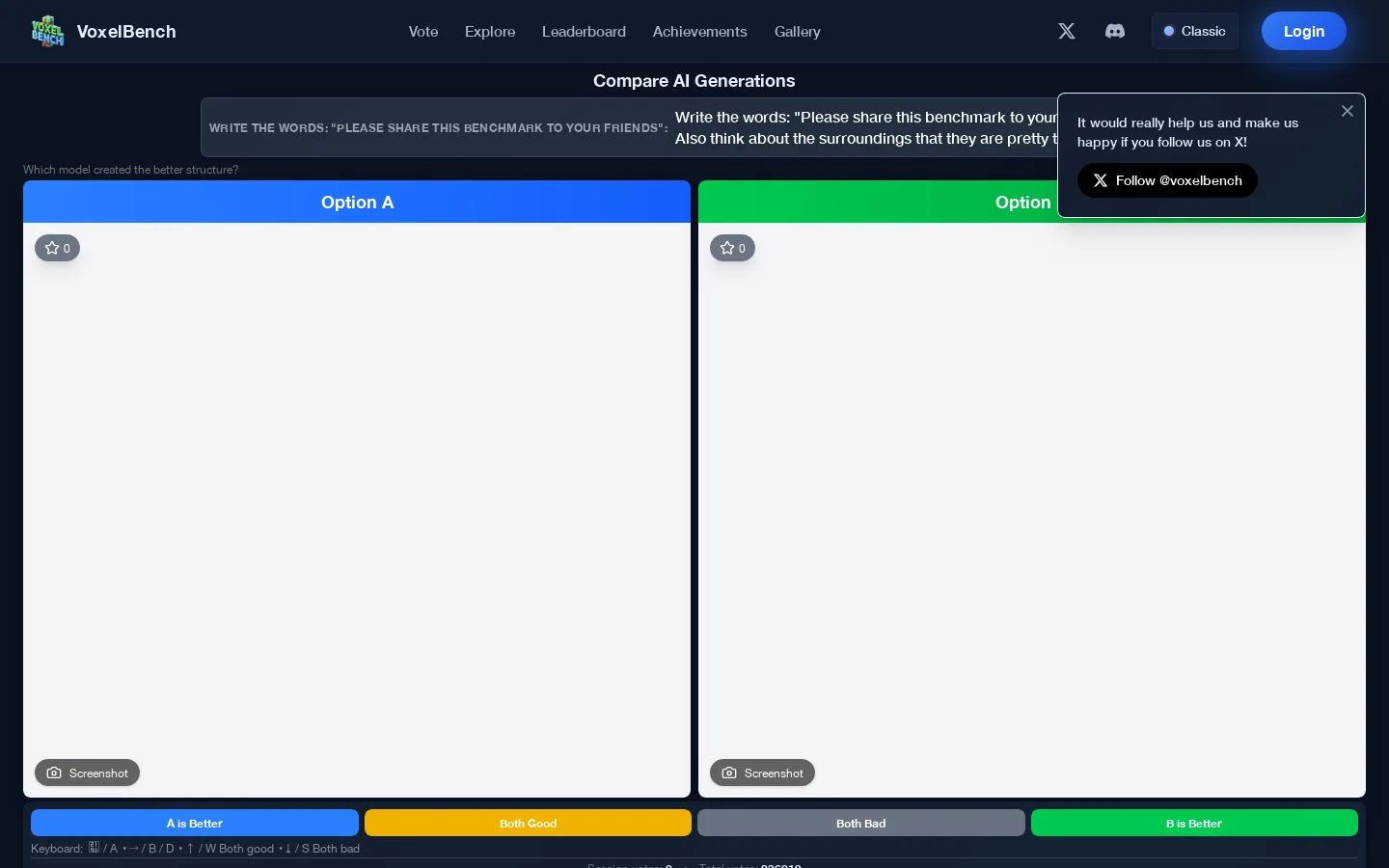
Task: Star Option A generation
Action: (x=58, y=248)
